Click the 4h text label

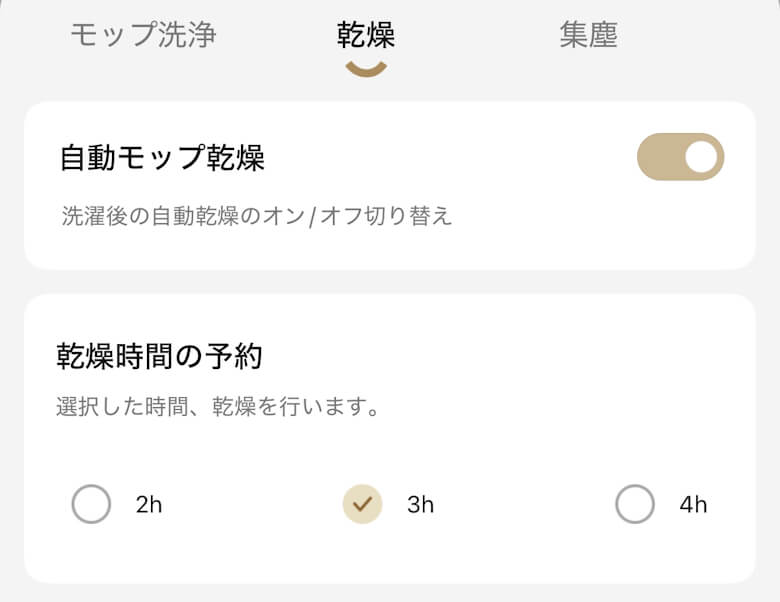693,505
